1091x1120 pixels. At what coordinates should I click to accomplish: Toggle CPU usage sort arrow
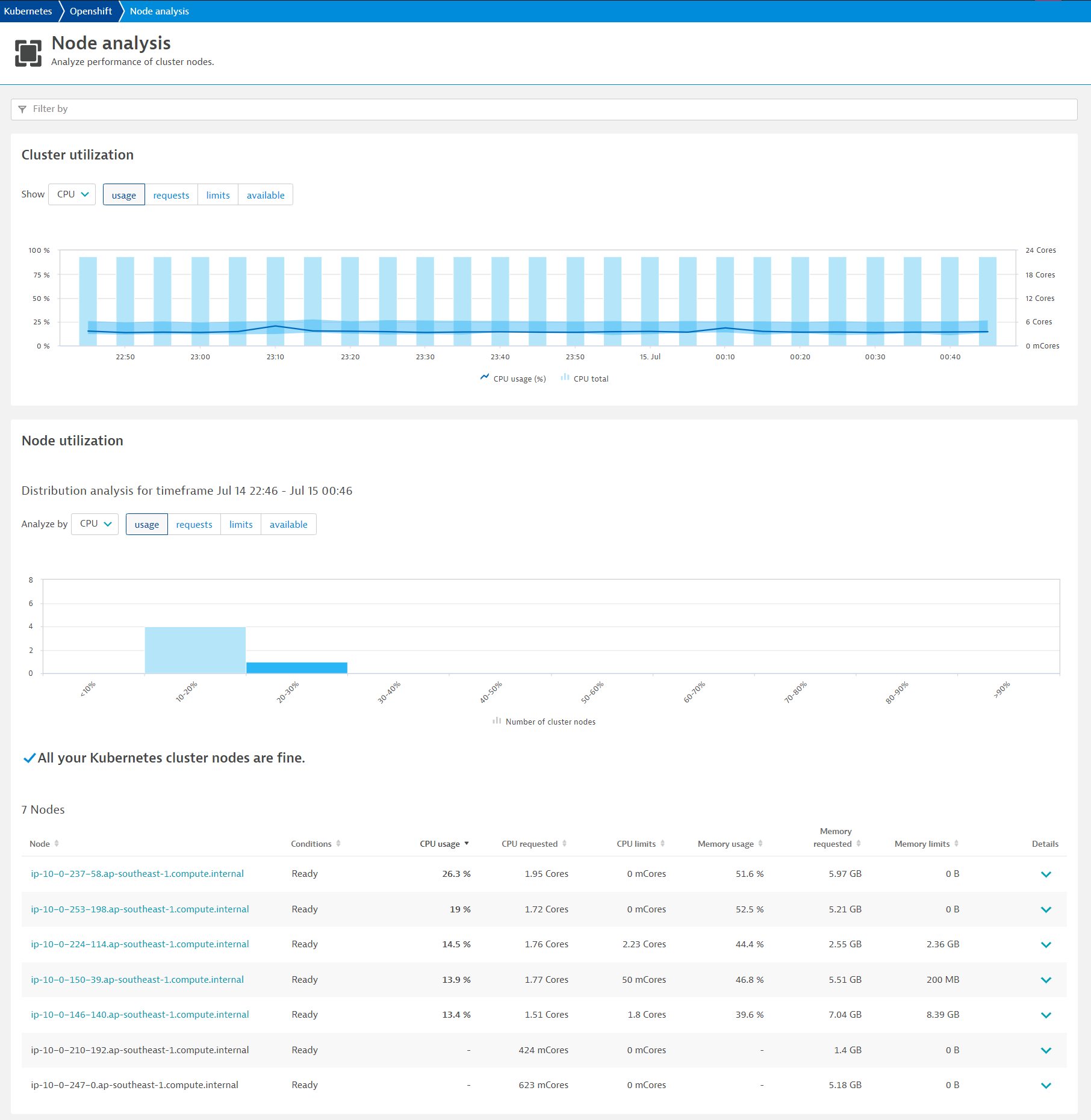tap(467, 843)
